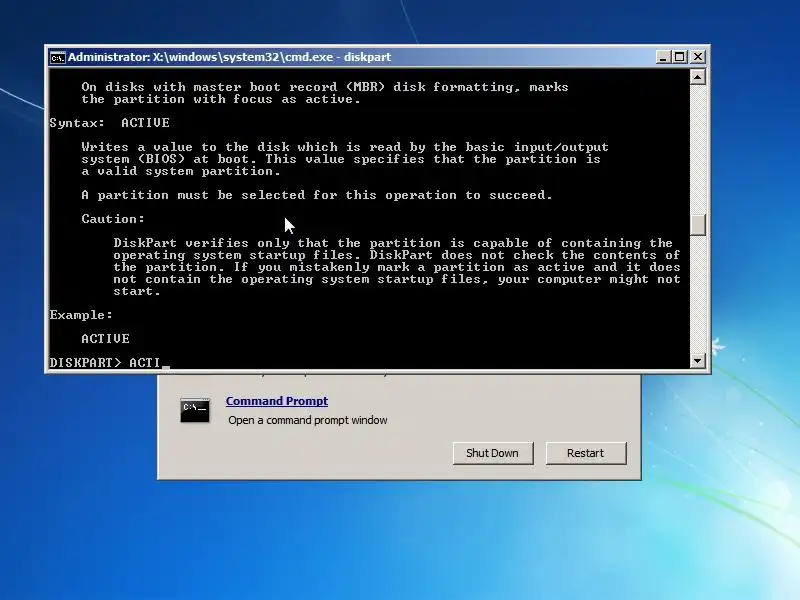Close the diskpart console window
Viewport: 800px width, 600px height.
pyautogui.click(x=697, y=57)
